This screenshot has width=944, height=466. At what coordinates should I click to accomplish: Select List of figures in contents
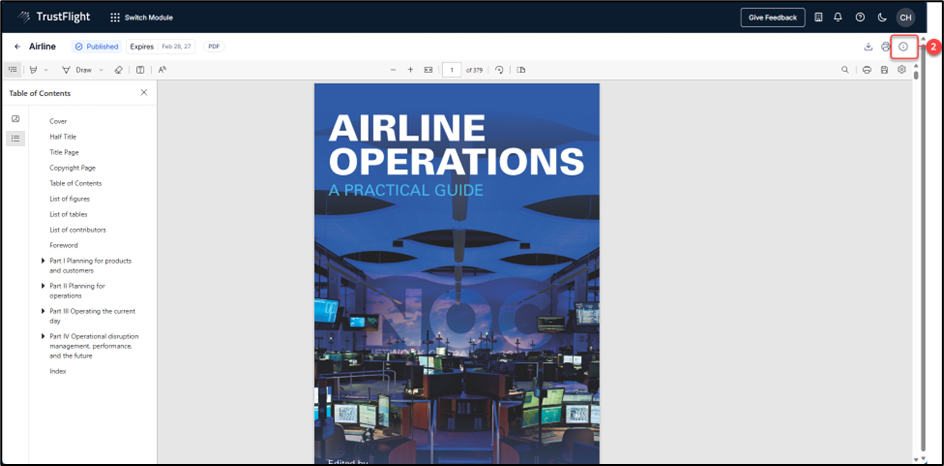[70, 199]
